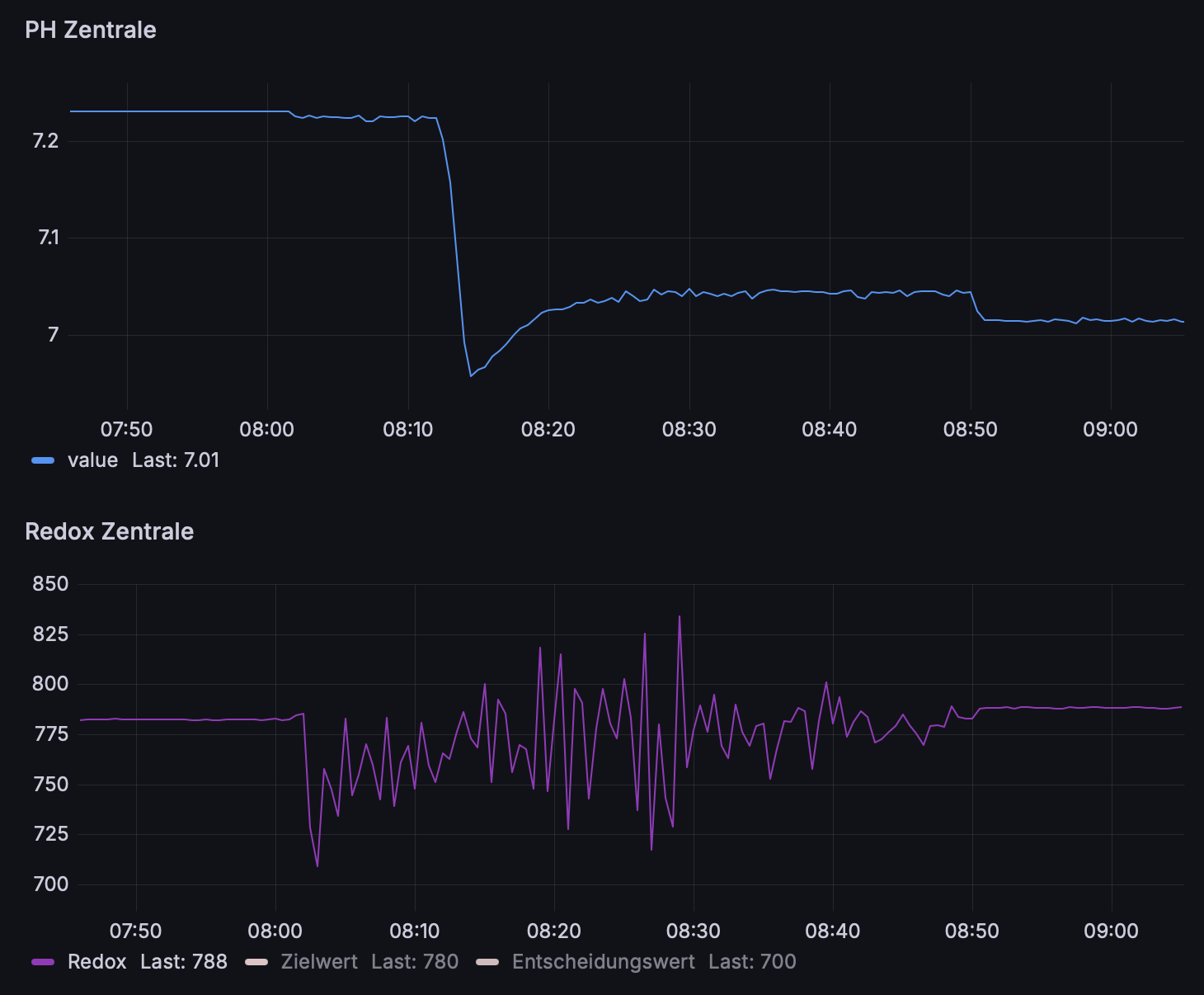Image resolution: width=1204 pixels, height=995 pixels.
Task: Click the 7 y-axis label in PH chart
Action: (54, 335)
